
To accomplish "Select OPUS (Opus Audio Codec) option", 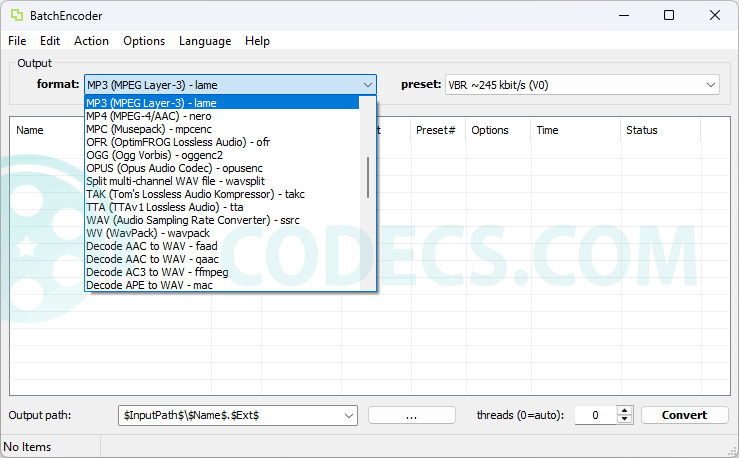I will pos(222,168).
